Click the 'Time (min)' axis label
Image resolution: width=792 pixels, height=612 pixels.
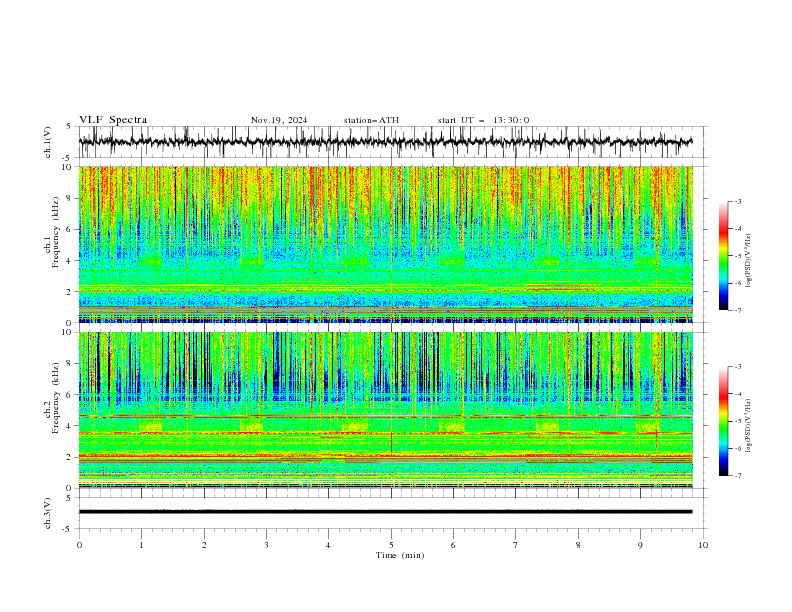point(400,555)
